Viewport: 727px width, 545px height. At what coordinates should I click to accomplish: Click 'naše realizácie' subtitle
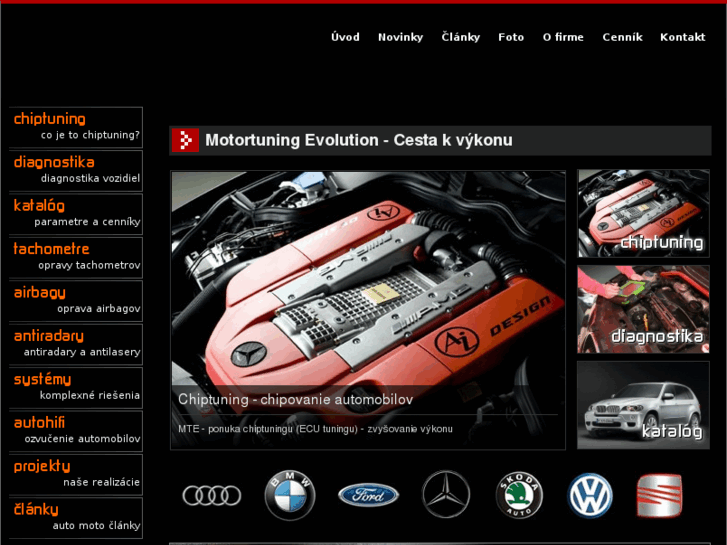pos(102,482)
